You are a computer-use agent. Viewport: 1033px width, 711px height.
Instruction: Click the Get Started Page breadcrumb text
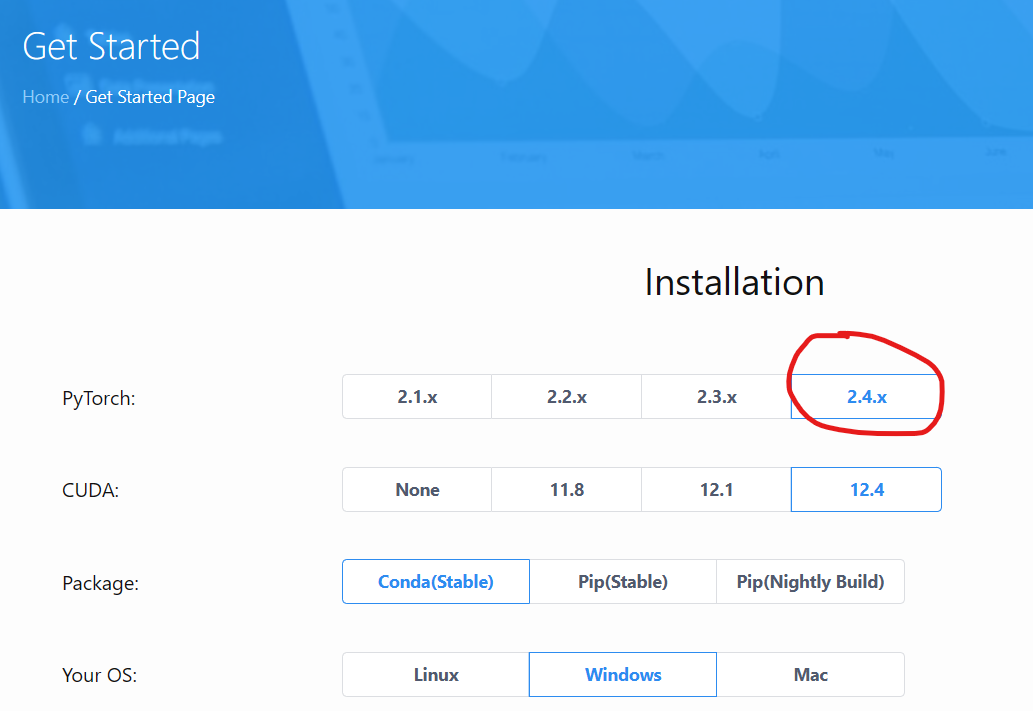(150, 98)
